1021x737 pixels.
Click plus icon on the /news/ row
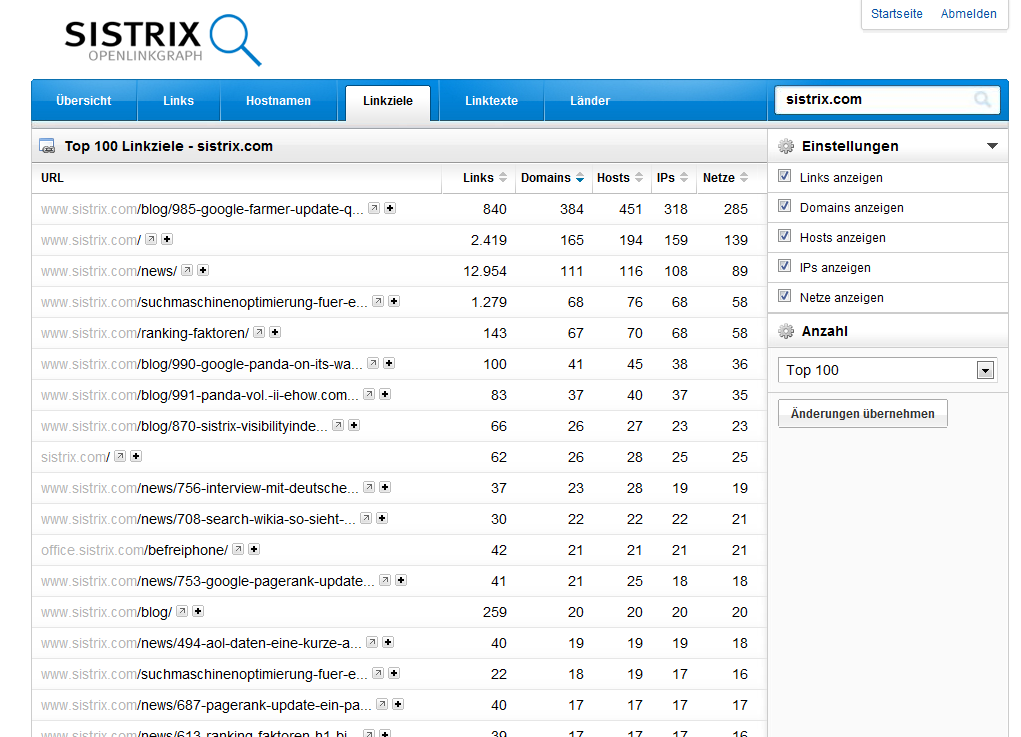203,271
